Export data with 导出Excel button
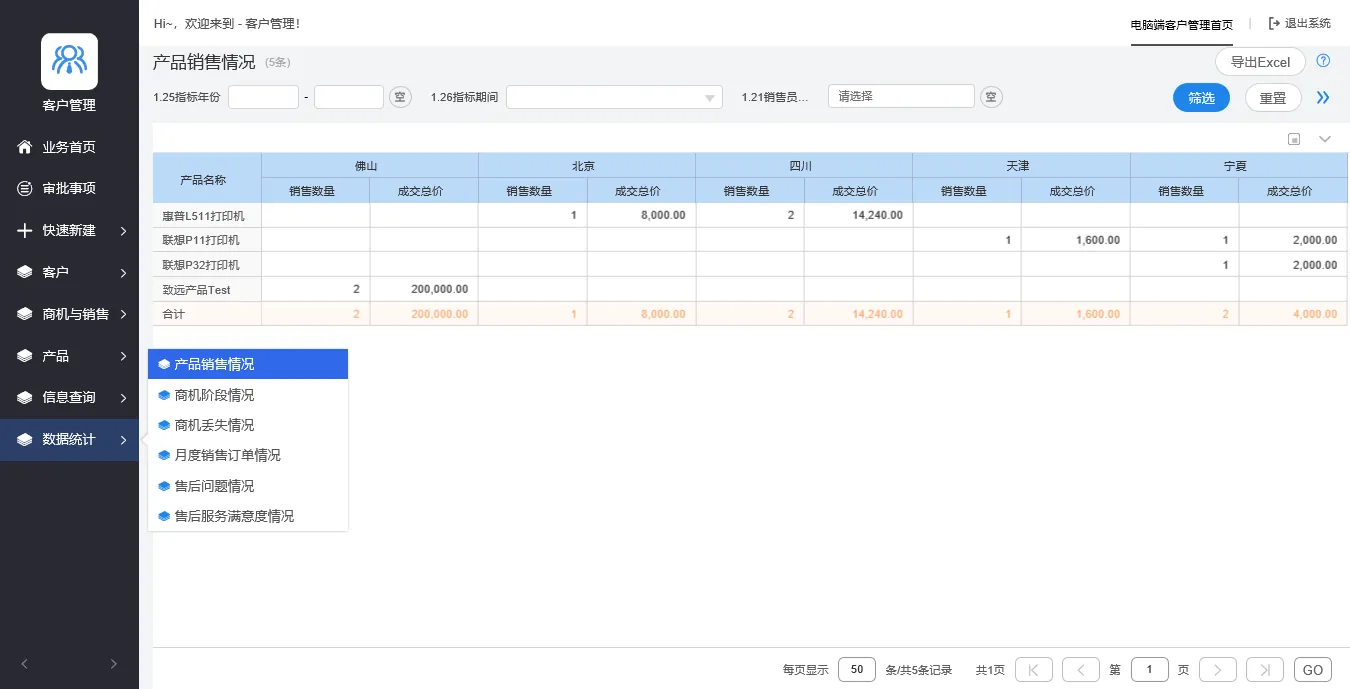Image resolution: width=1350 pixels, height=689 pixels. click(x=1260, y=62)
